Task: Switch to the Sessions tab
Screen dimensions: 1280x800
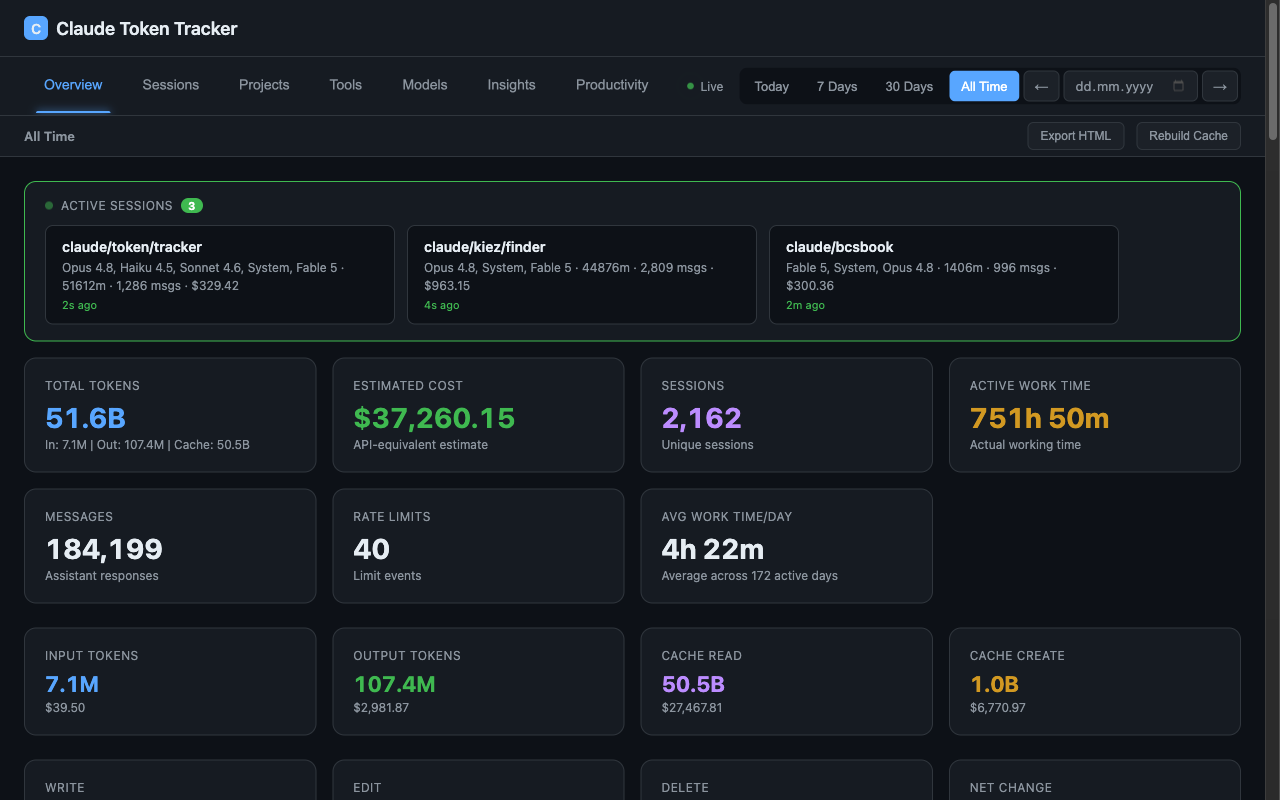Action: 171,85
